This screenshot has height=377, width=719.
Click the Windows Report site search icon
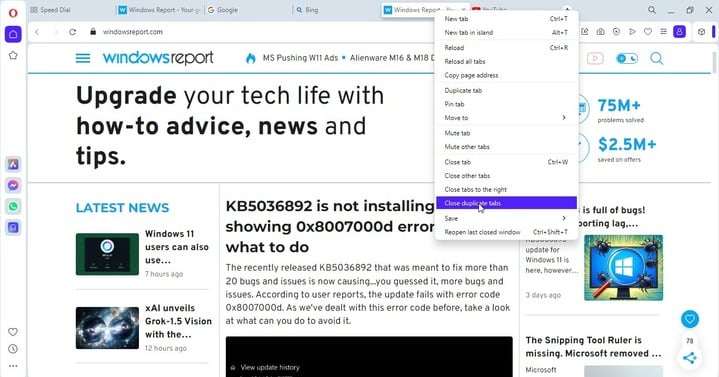click(657, 58)
